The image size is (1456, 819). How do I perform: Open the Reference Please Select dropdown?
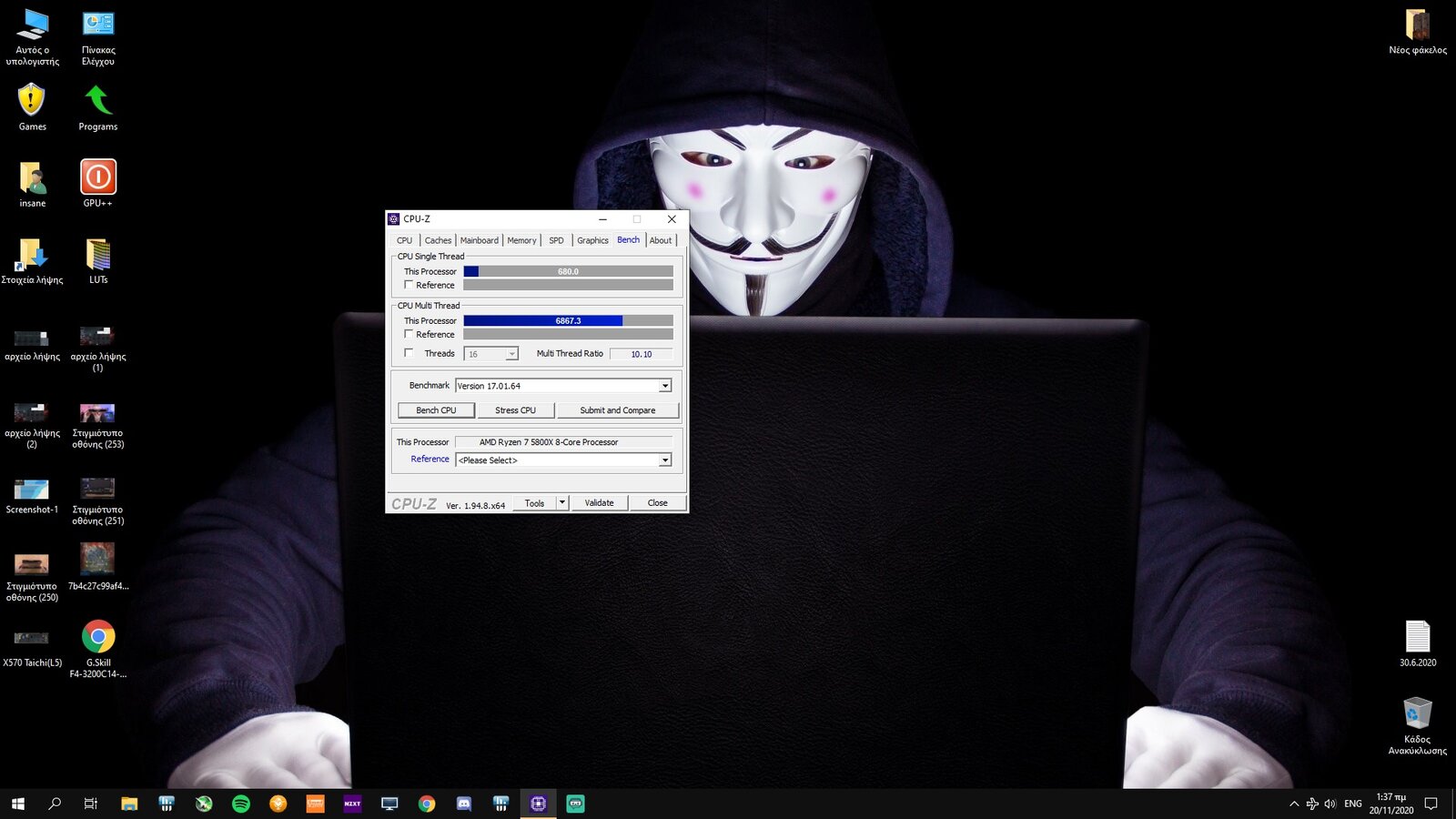point(563,460)
